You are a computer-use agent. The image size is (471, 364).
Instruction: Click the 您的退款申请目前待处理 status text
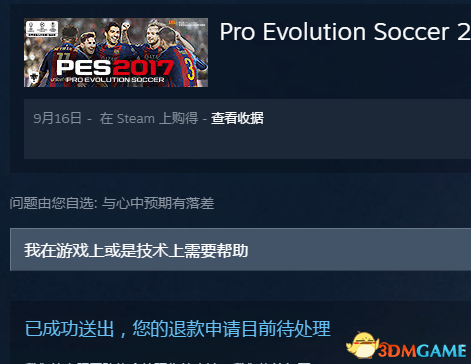[x=231, y=329]
